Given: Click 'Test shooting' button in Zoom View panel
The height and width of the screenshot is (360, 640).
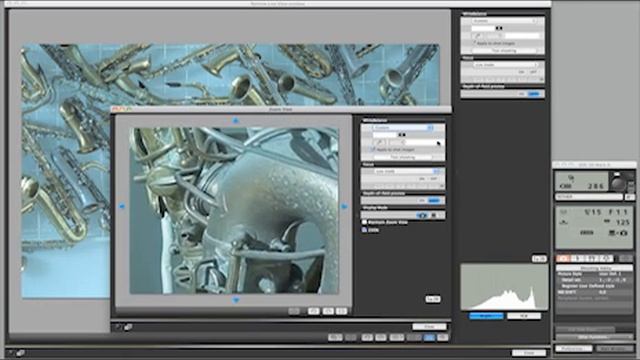Looking at the screenshot, I should coord(403,157).
